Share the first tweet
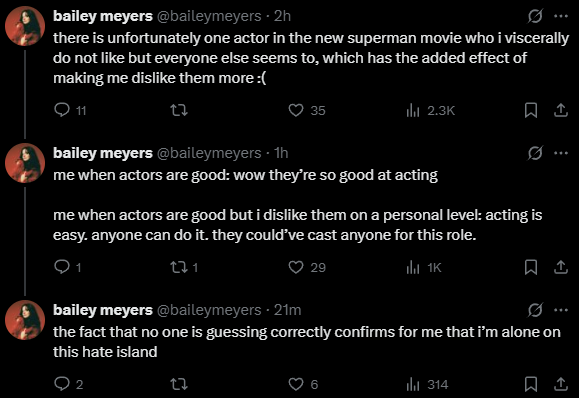Image resolution: width=579 pixels, height=398 pixels. 561,110
